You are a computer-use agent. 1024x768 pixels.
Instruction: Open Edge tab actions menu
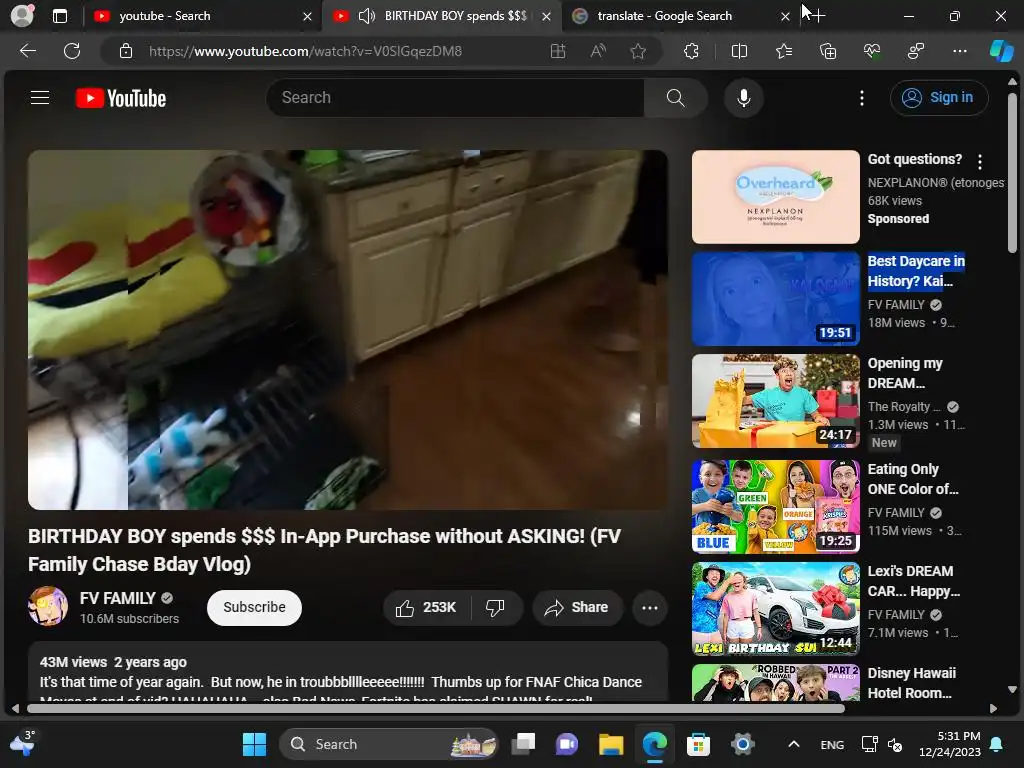click(59, 16)
